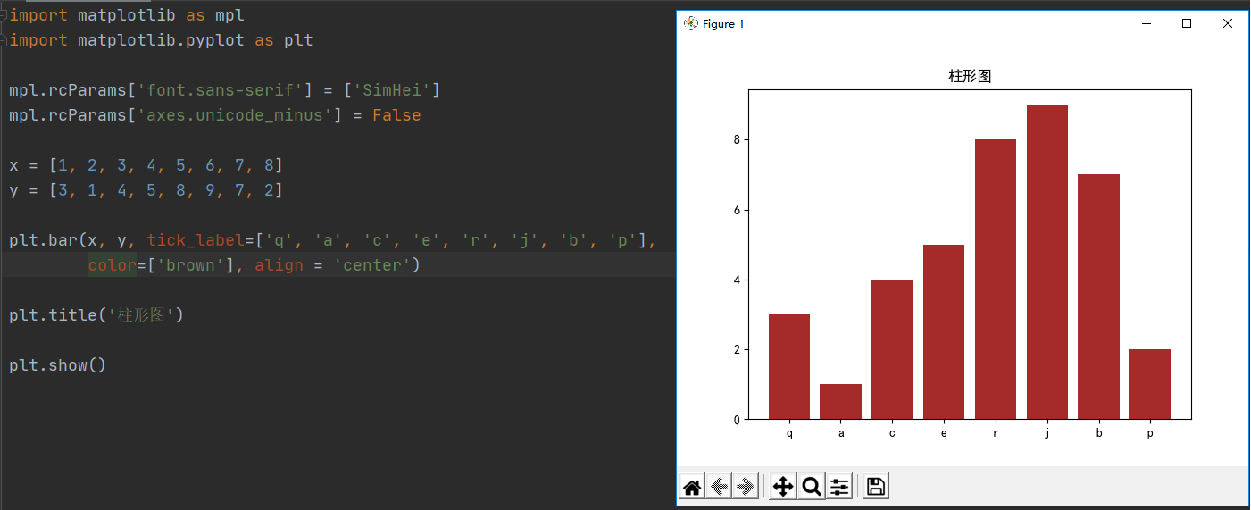The image size is (1251, 510).
Task: Click the chart title 柱形图
Action: click(969, 76)
